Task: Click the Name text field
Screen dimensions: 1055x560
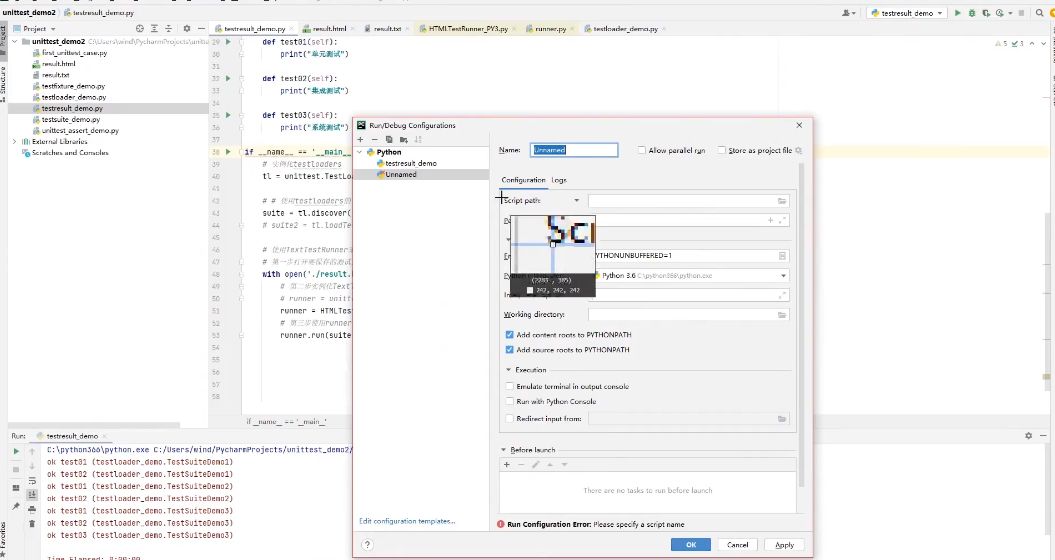Action: [x=574, y=150]
